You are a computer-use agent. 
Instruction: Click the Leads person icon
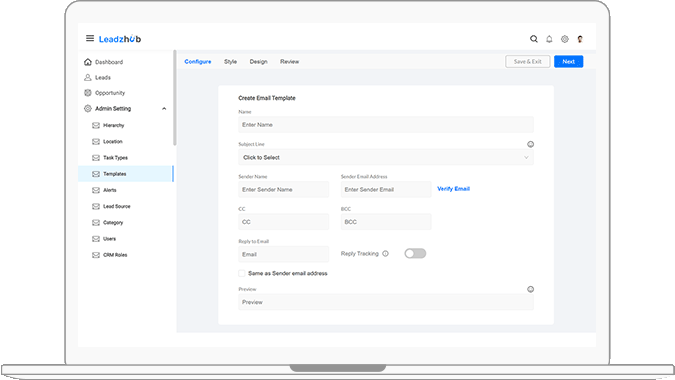[88, 77]
